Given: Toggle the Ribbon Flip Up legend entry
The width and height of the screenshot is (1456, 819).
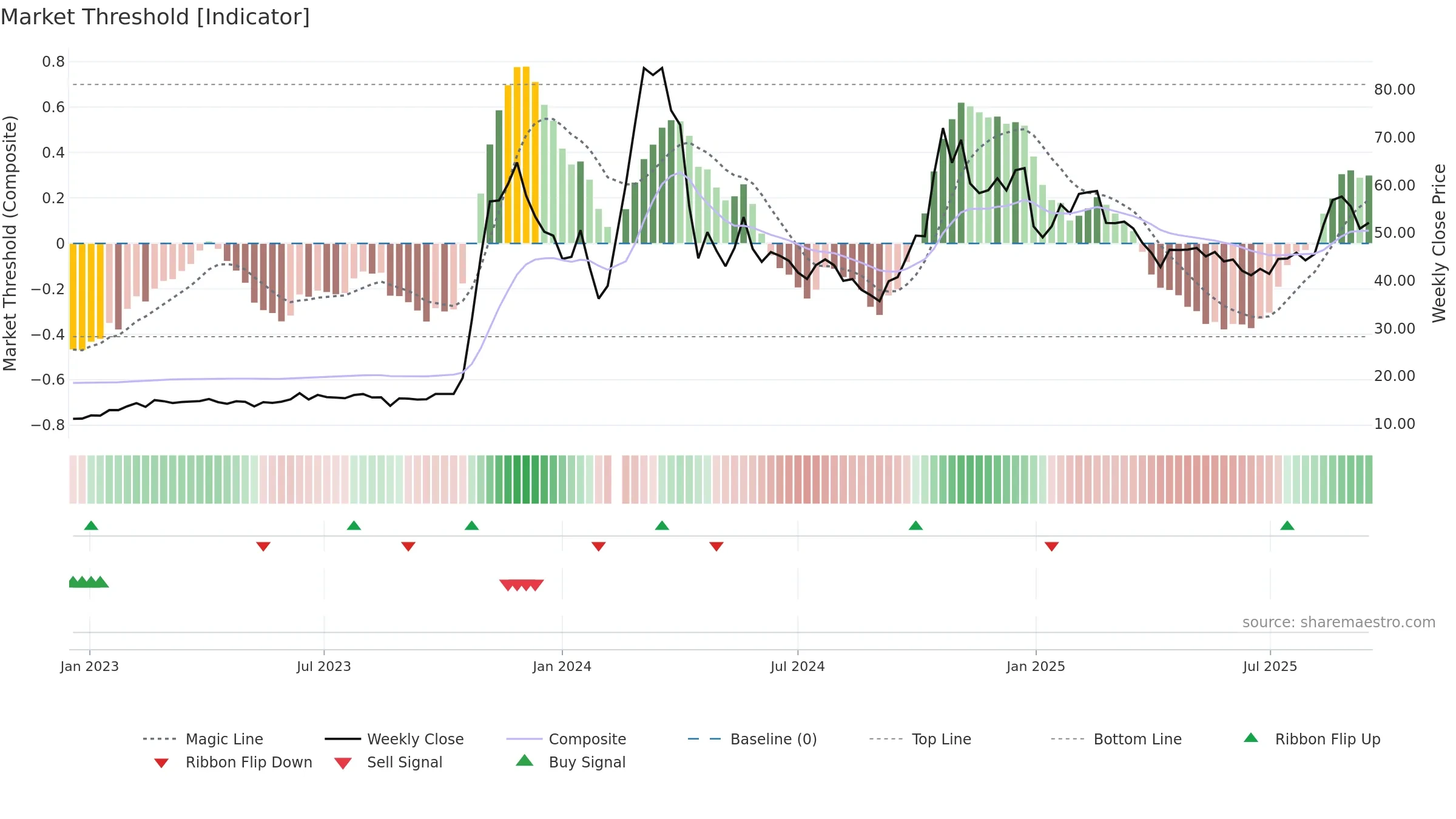Looking at the screenshot, I should click(1312, 739).
